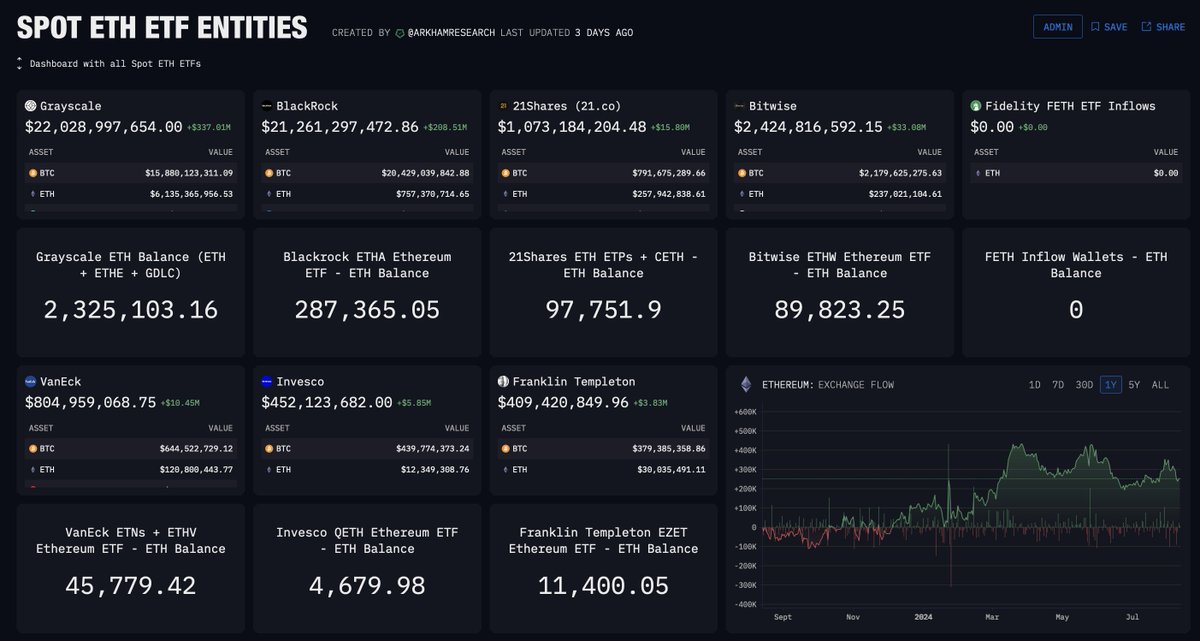1200x641 pixels.
Task: Click the BTC coin icon in Grayscale card
Action: coord(33,172)
